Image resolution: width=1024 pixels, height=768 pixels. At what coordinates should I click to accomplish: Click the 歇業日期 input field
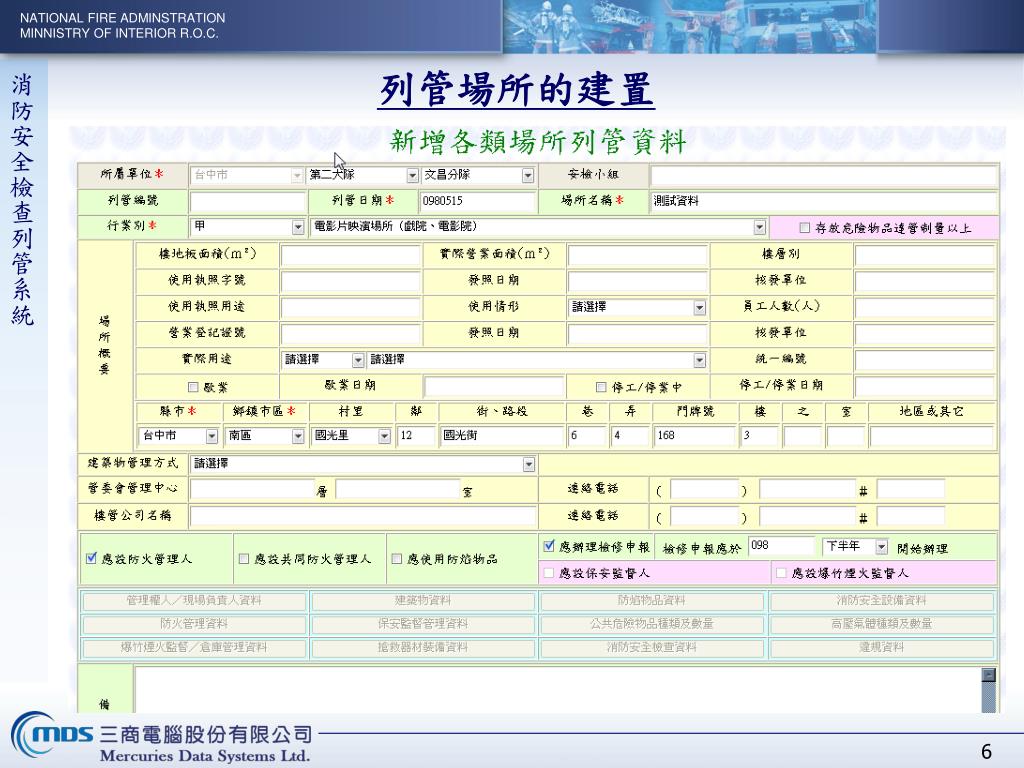coord(494,387)
